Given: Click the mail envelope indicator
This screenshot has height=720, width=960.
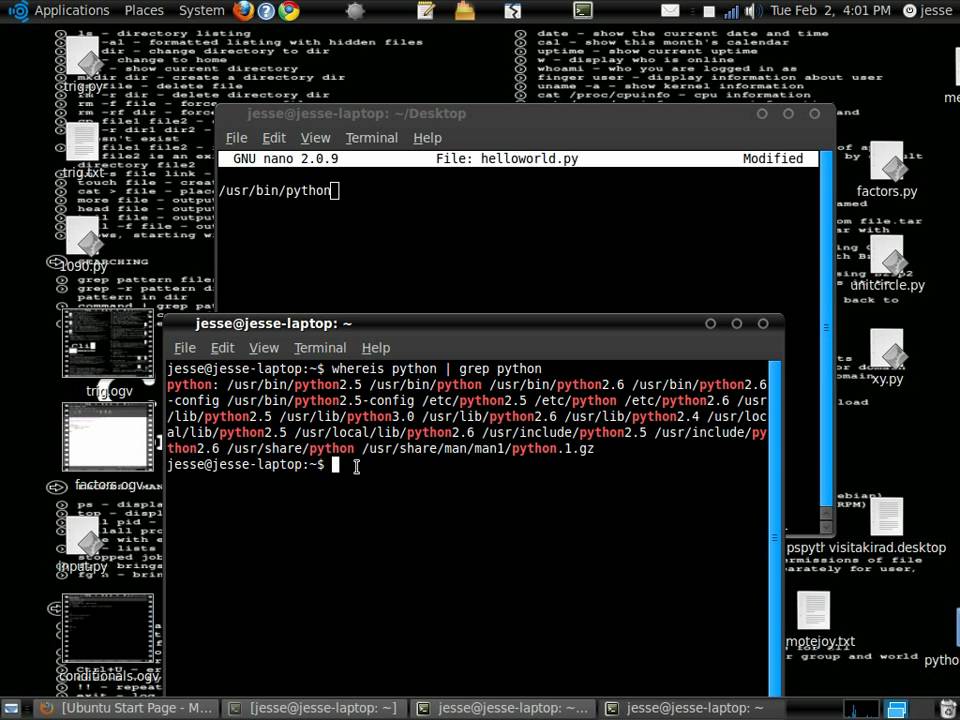Looking at the screenshot, I should [x=670, y=11].
